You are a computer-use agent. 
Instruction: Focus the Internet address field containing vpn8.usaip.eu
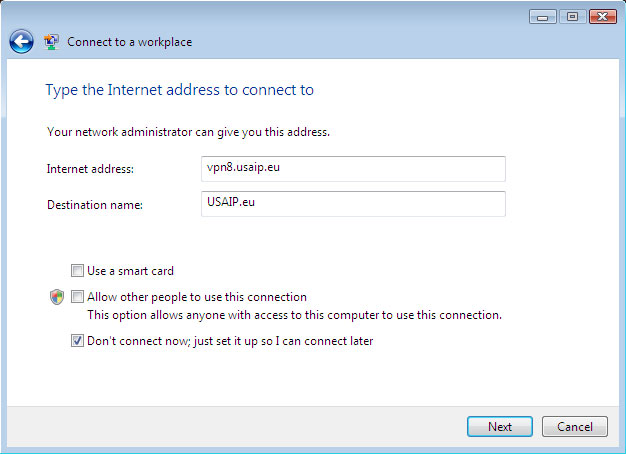click(x=353, y=169)
